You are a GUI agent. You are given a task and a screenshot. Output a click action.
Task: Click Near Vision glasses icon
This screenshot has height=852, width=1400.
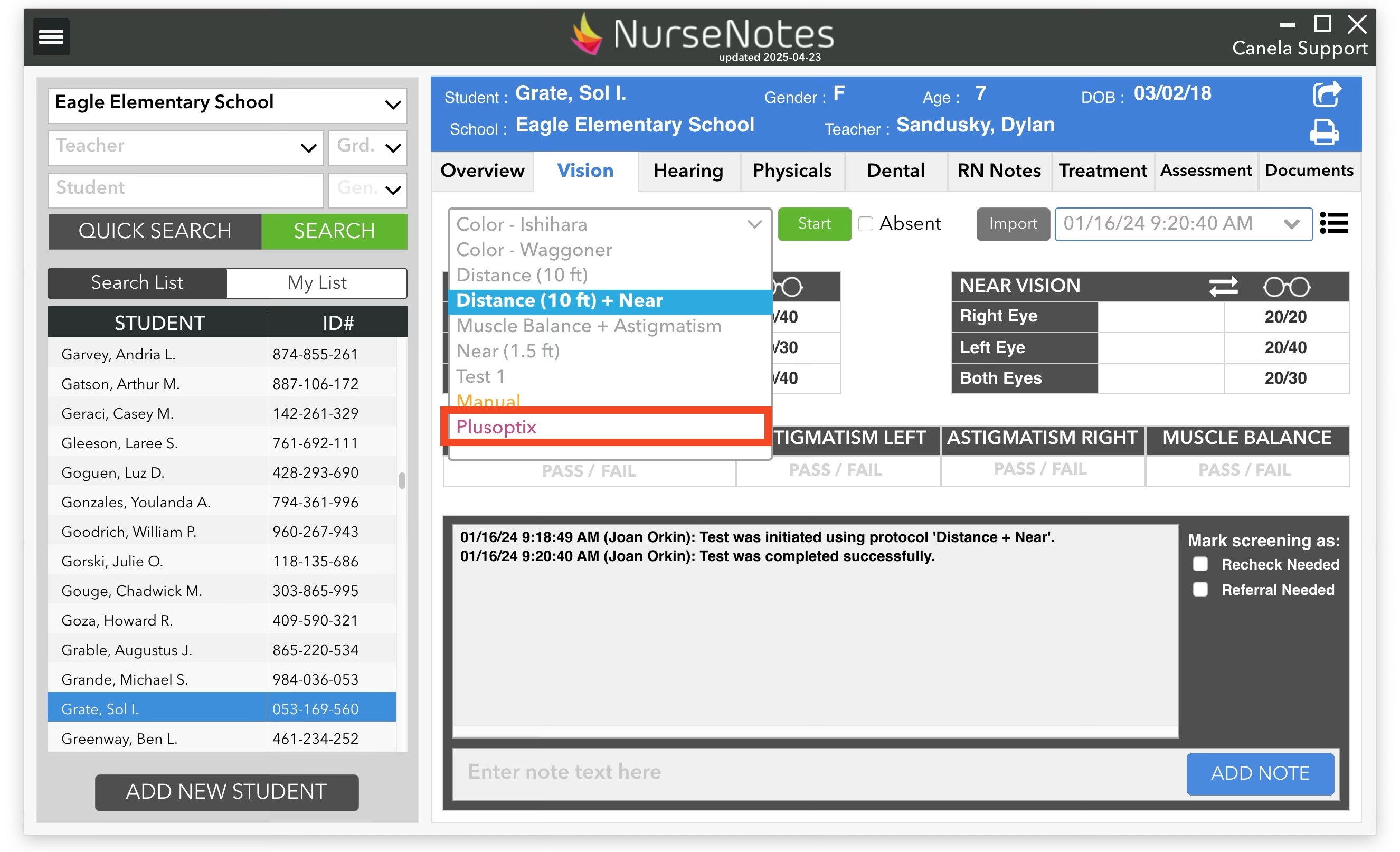pos(1287,287)
